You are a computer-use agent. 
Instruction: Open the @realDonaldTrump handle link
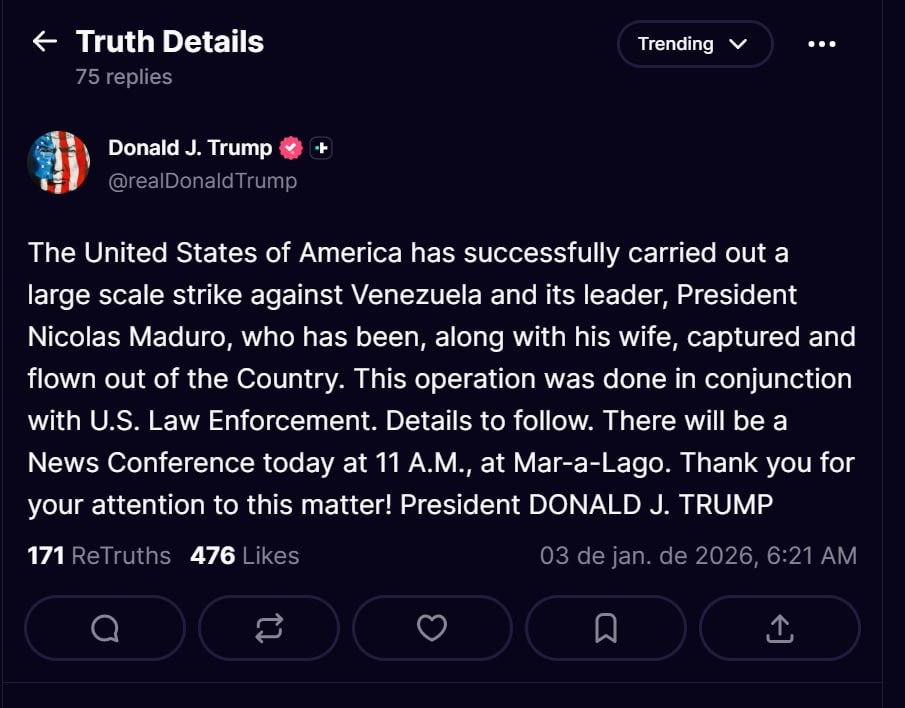tap(202, 181)
